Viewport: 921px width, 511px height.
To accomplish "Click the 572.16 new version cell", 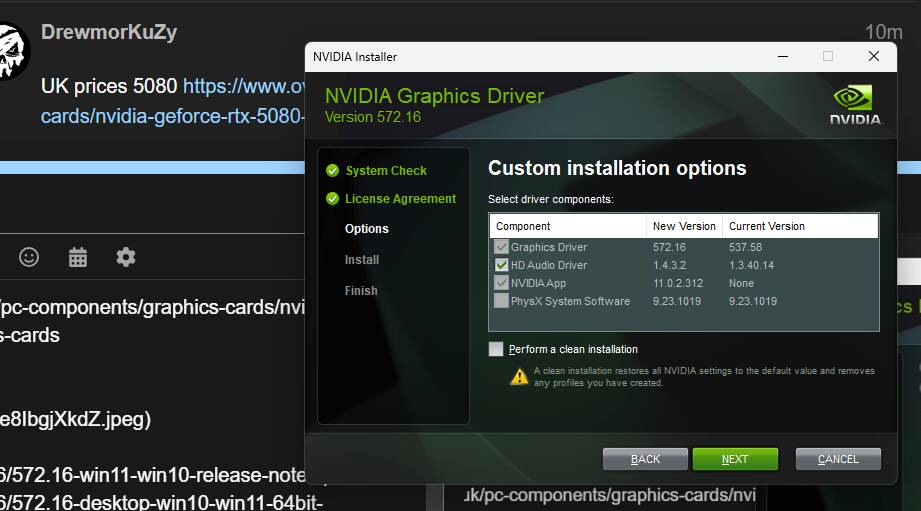I will [669, 247].
